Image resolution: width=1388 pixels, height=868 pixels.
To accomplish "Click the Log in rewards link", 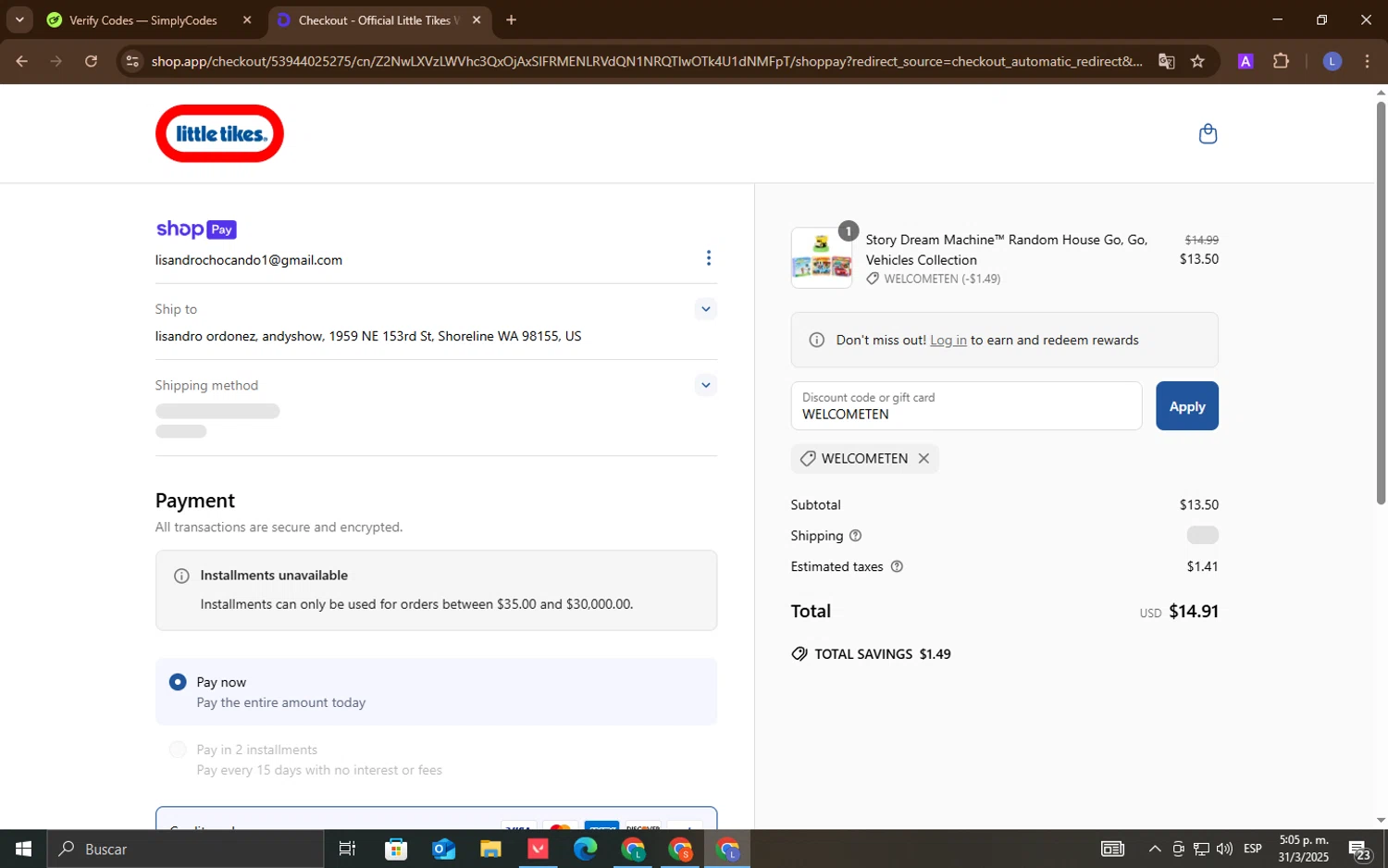I will click(948, 341).
